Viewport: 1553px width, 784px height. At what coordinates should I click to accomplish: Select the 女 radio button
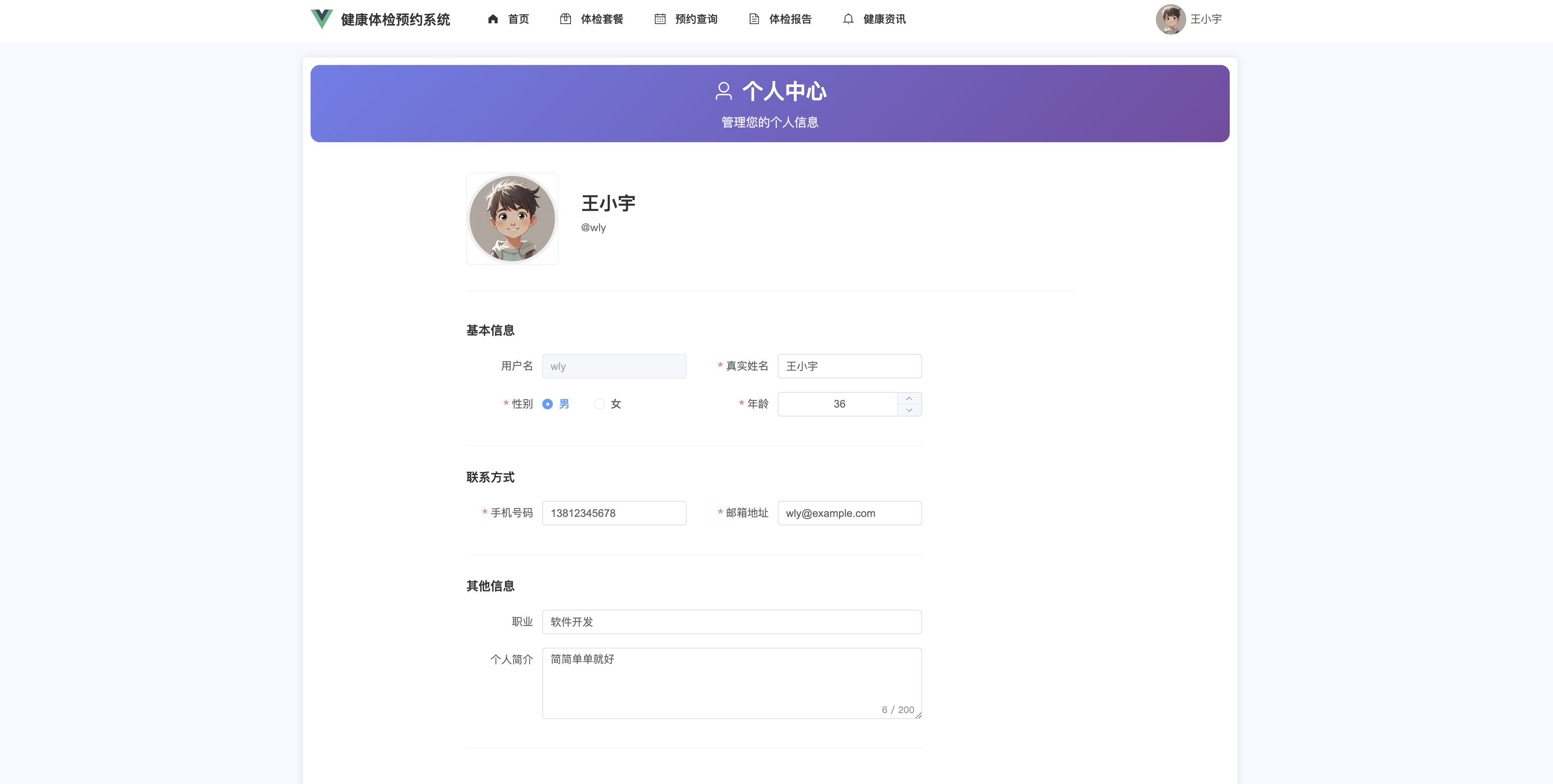pyautogui.click(x=599, y=404)
